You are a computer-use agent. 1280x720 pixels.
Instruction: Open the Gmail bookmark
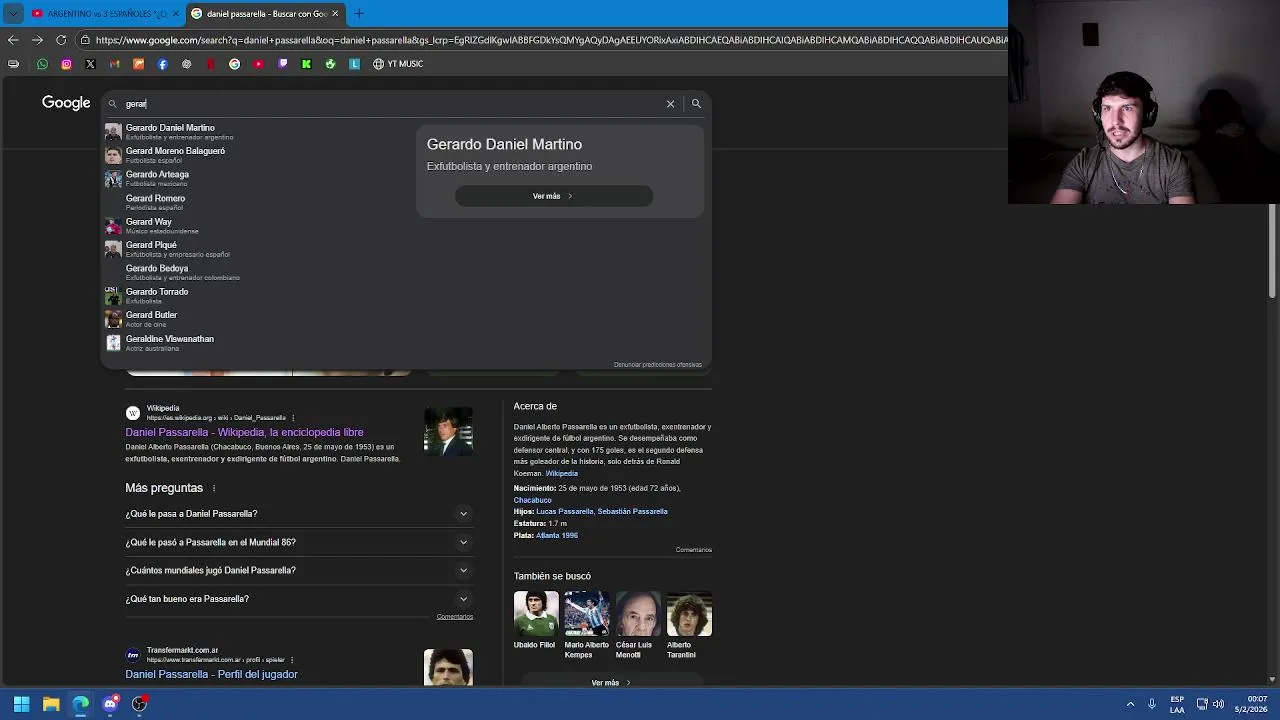coord(114,64)
